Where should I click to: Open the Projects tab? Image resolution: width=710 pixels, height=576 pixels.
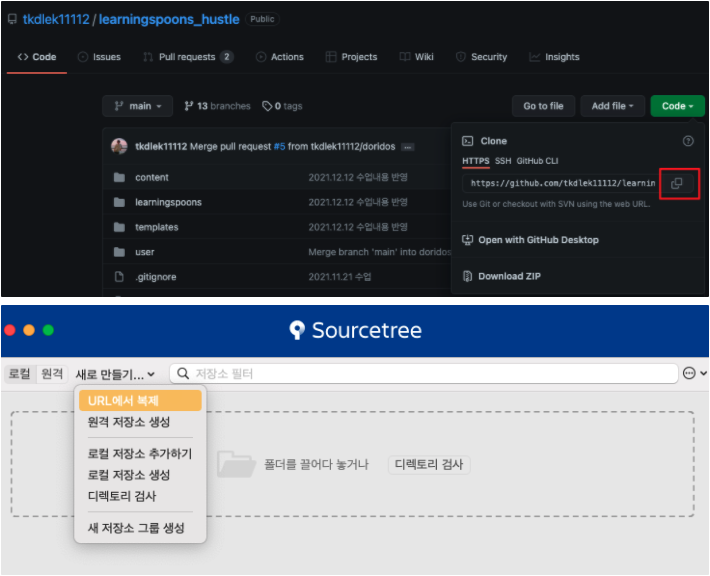(351, 57)
